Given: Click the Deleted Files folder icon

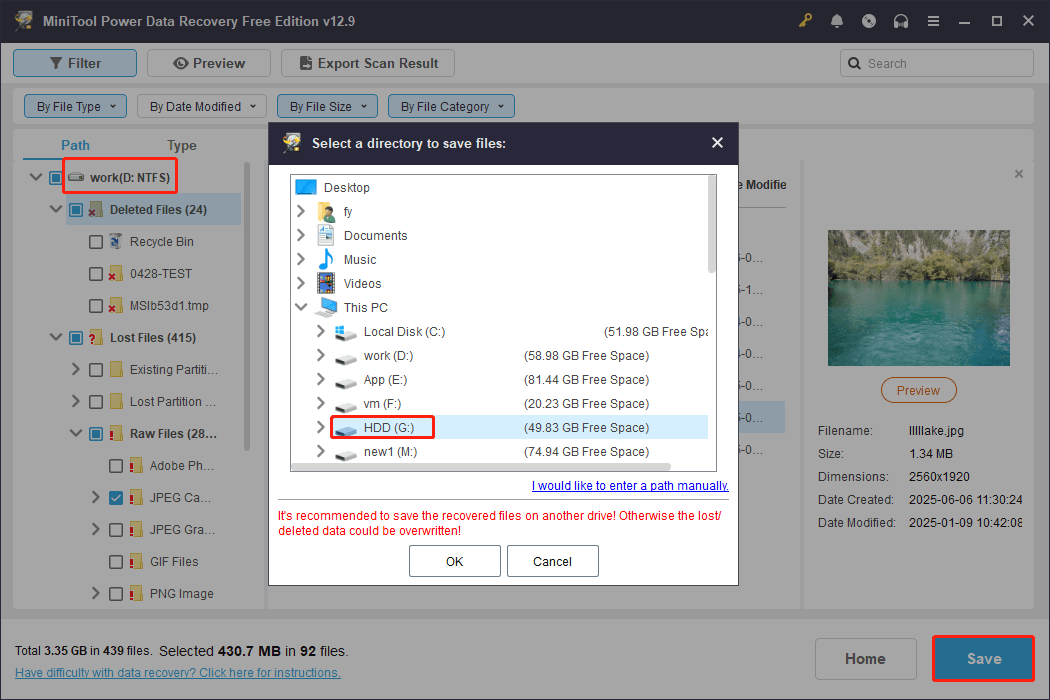Looking at the screenshot, I should [x=96, y=210].
